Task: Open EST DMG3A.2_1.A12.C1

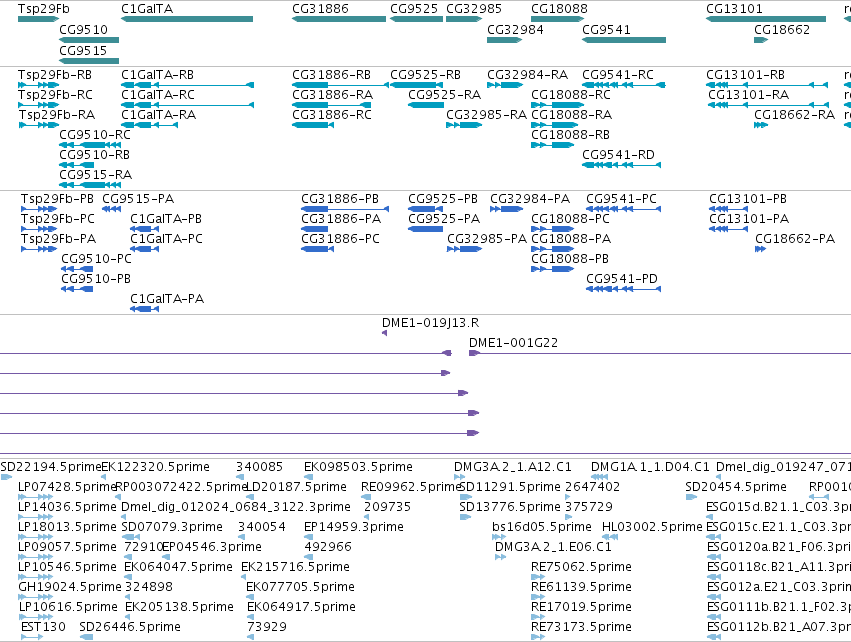Action: [513, 467]
